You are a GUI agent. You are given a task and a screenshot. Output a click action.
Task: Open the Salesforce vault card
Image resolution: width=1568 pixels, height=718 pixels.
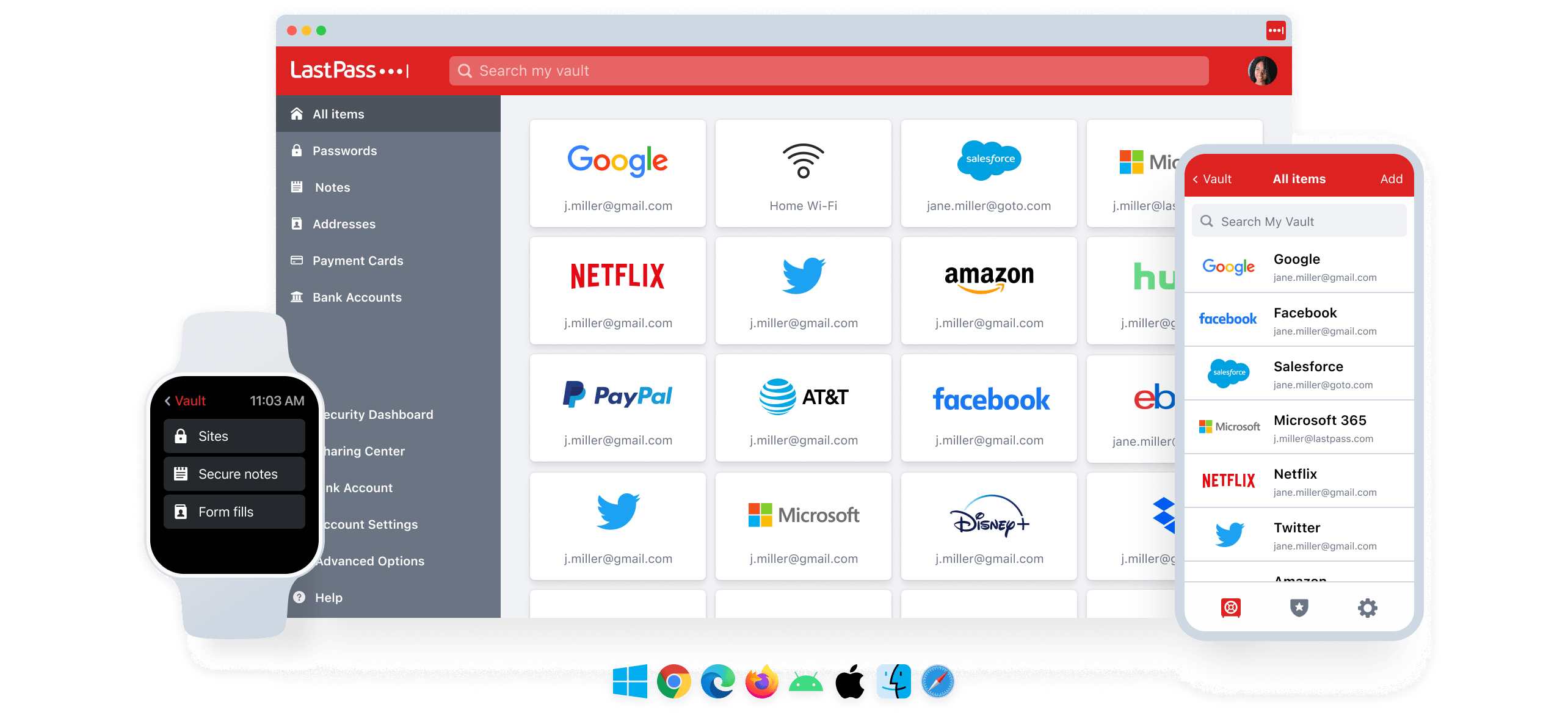click(989, 173)
